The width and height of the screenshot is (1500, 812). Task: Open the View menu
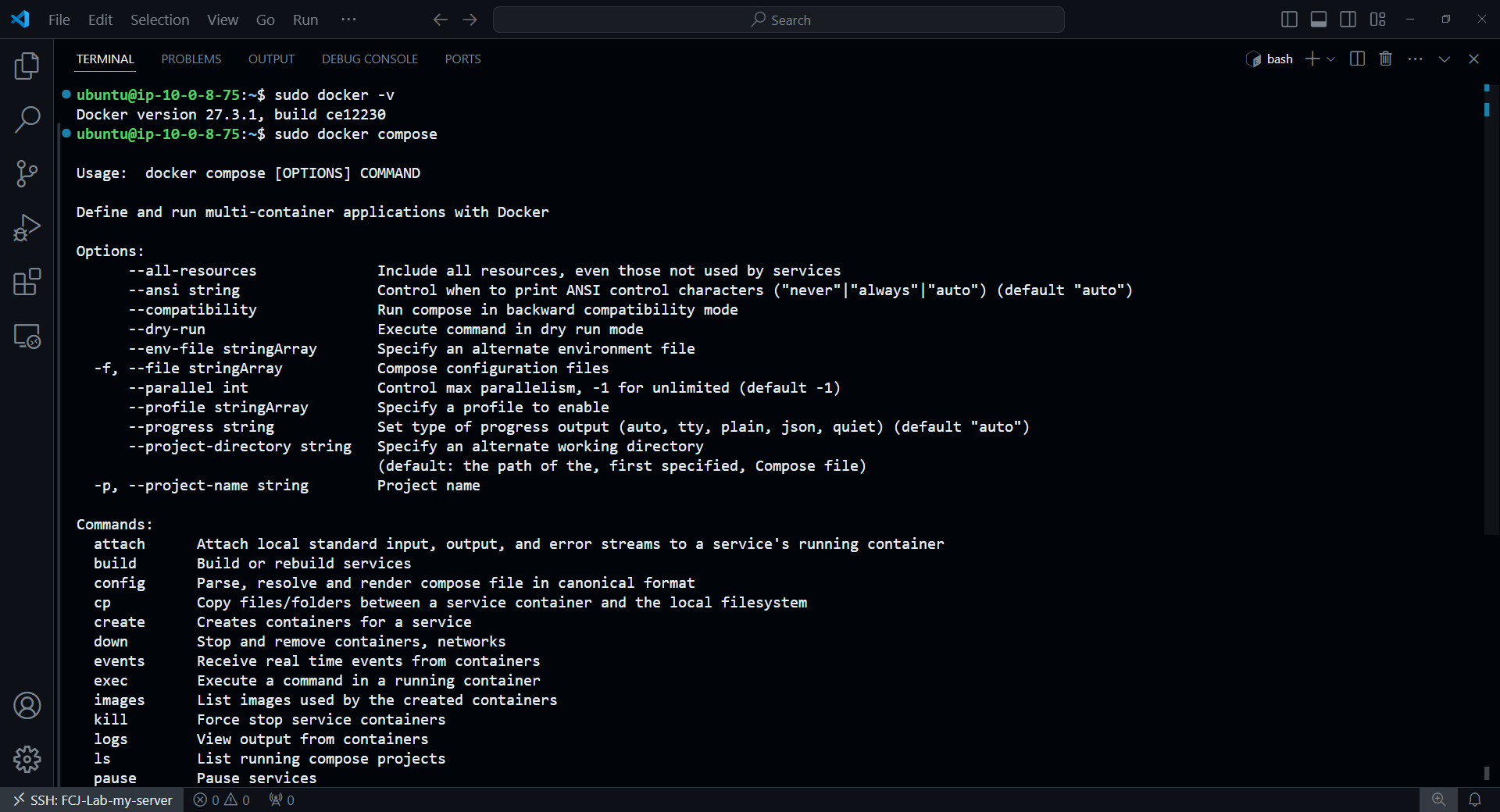pos(223,20)
